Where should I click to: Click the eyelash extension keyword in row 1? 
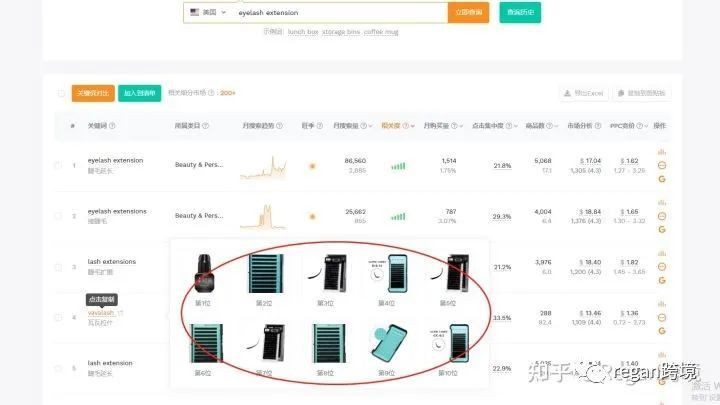pos(115,160)
